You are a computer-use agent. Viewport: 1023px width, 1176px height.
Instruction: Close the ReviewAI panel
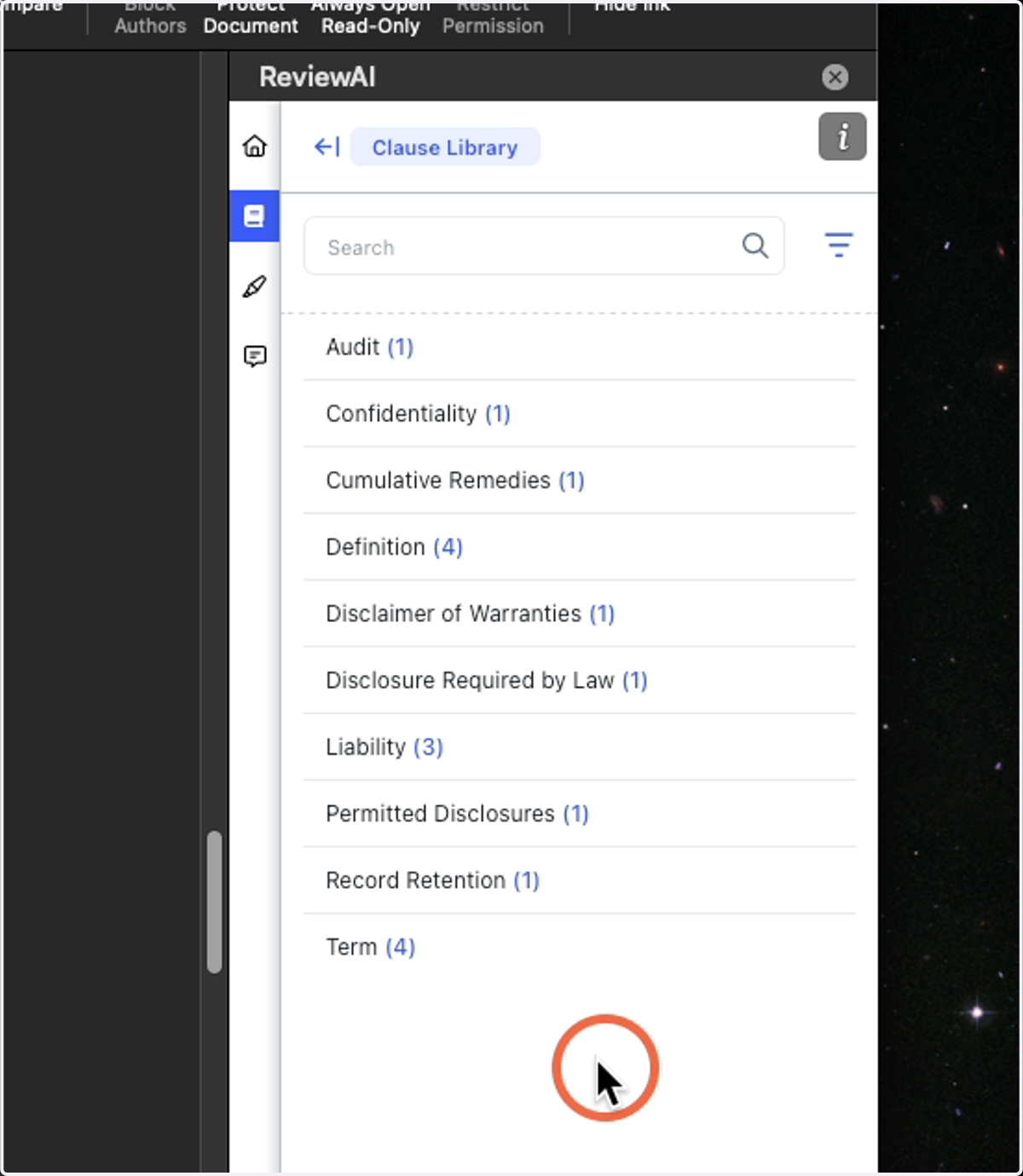coord(835,78)
